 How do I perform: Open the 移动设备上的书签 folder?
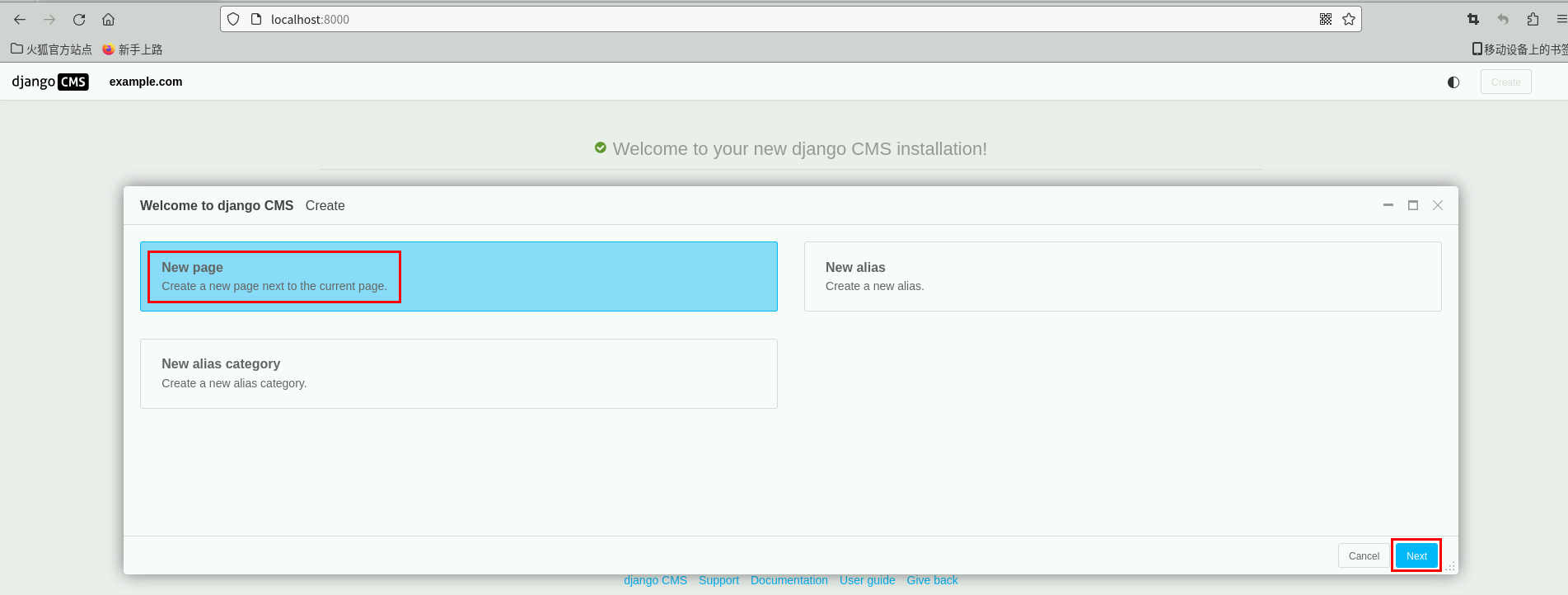pyautogui.click(x=1519, y=49)
